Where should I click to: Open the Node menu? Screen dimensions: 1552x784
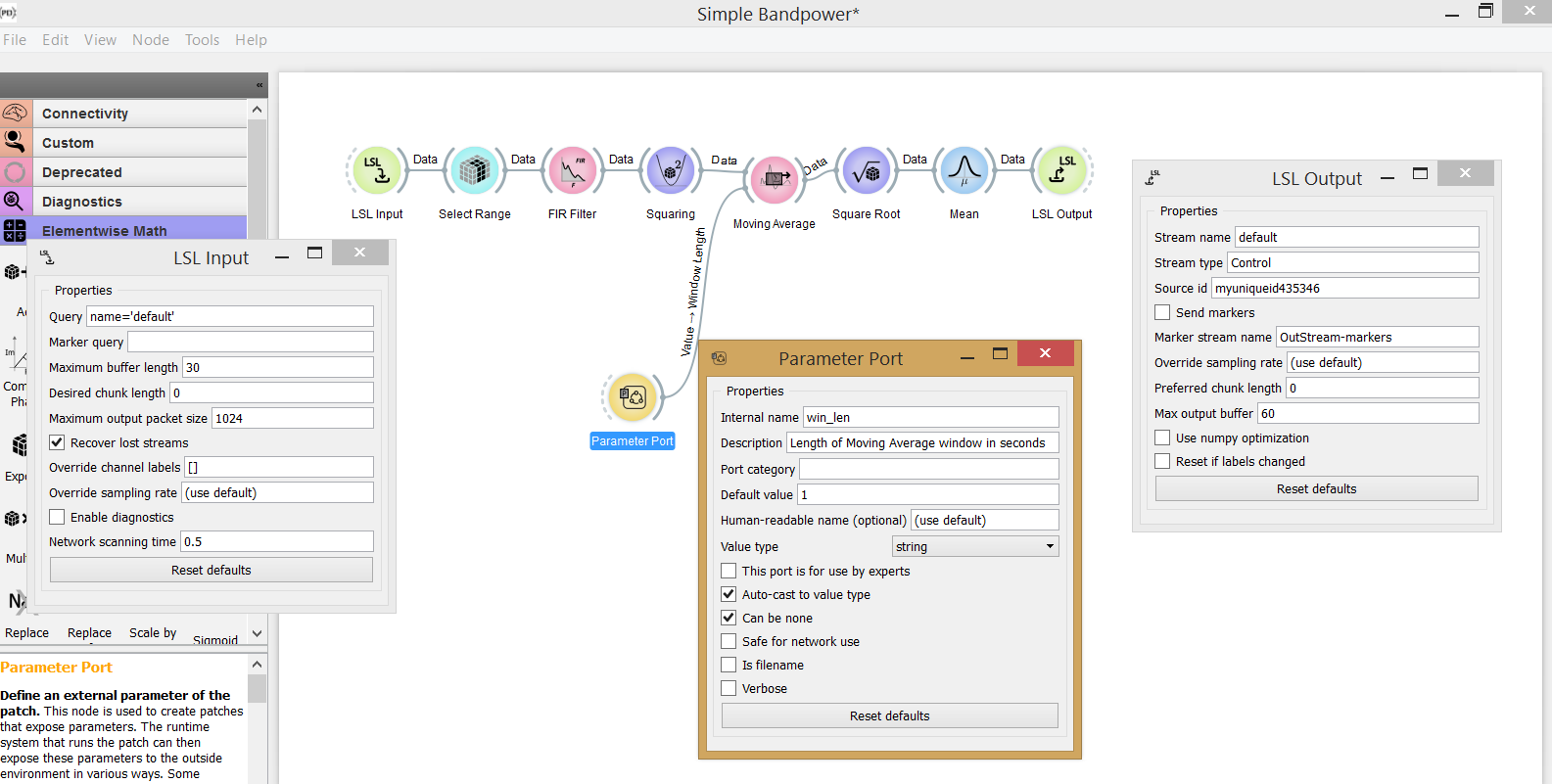point(151,40)
